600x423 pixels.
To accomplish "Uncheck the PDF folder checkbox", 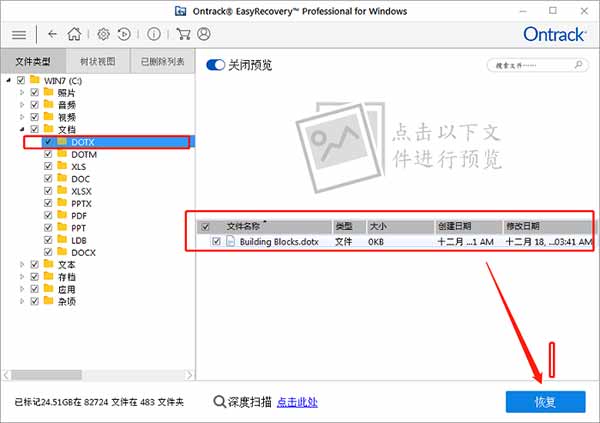I will [48, 215].
